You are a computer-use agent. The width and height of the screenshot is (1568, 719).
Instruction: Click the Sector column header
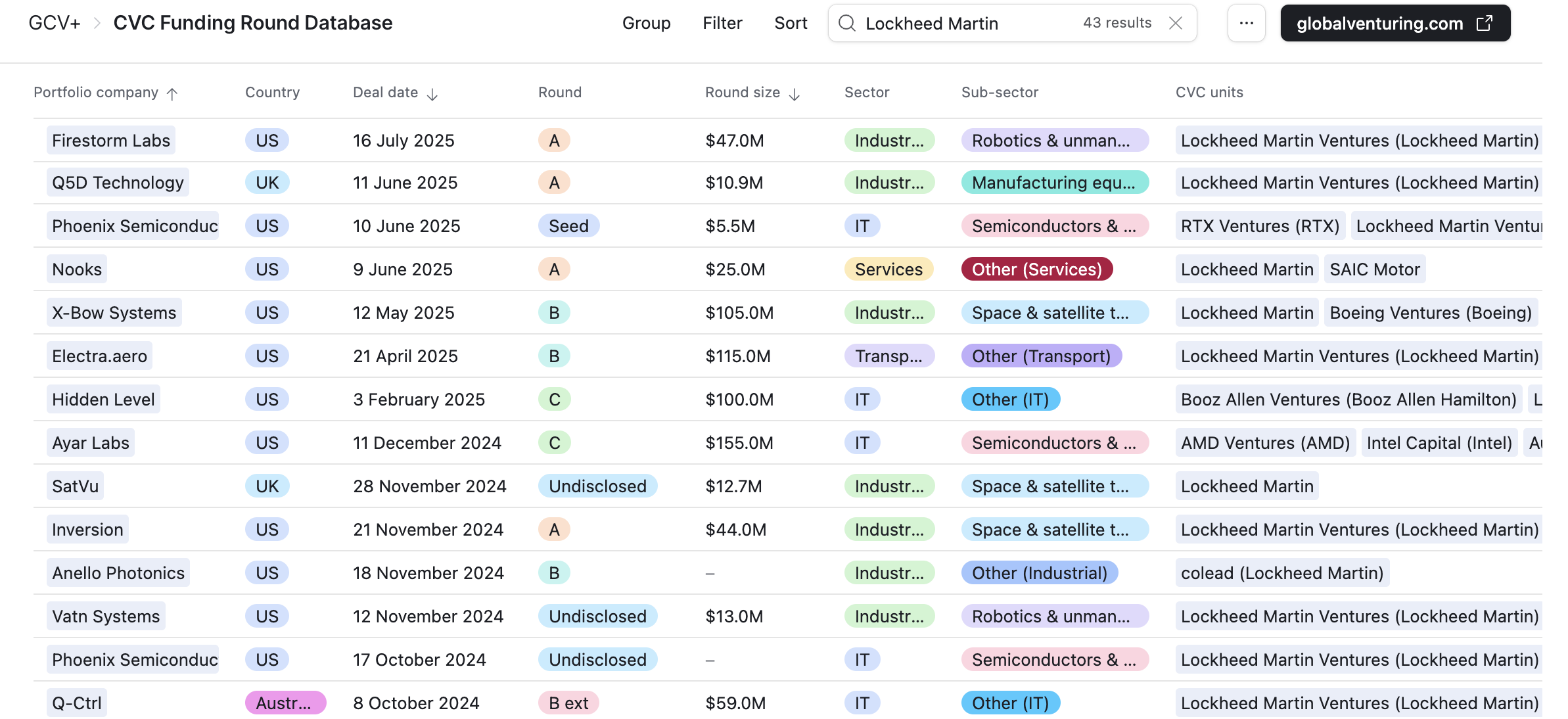click(866, 93)
